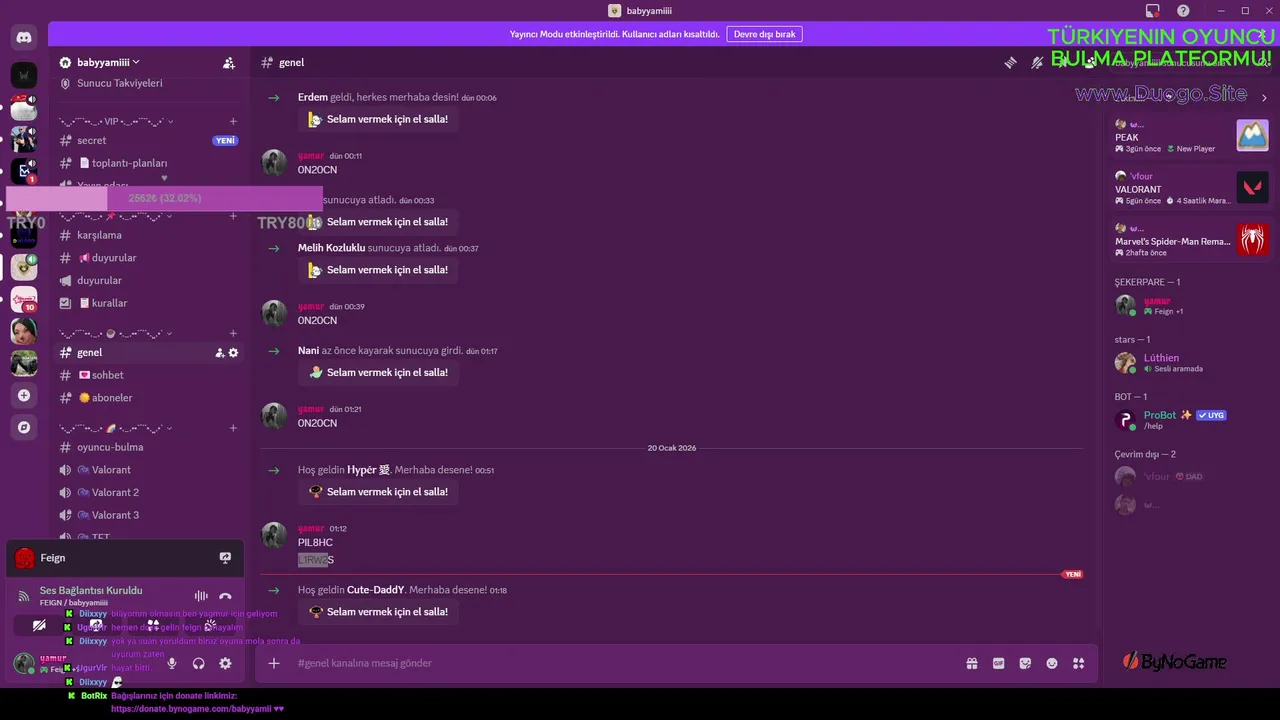
Task: Open User Settings gear
Action: (x=225, y=663)
